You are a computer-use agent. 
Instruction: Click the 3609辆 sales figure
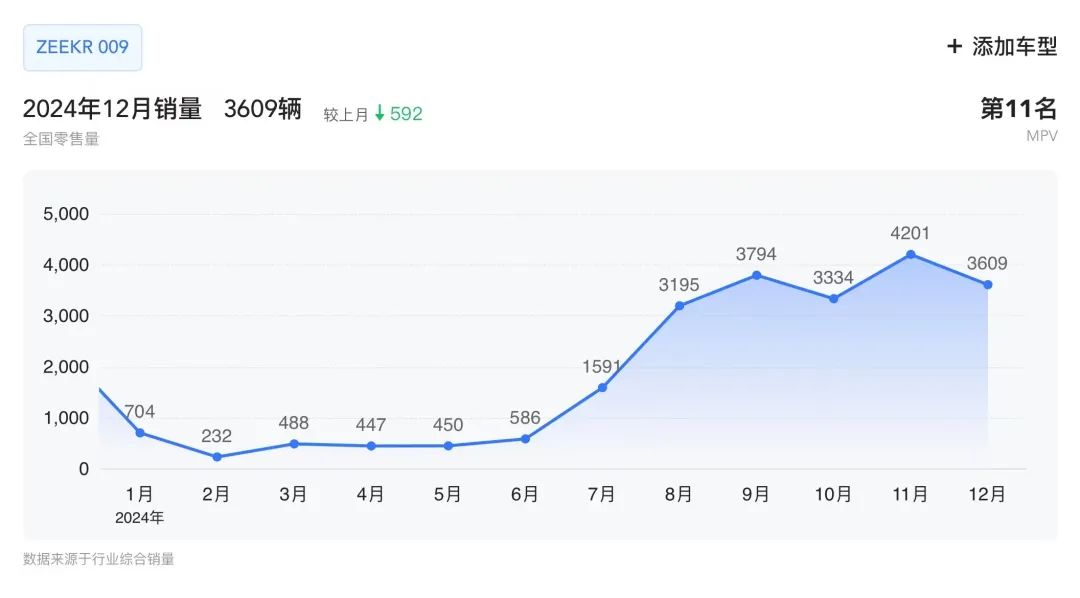[262, 109]
